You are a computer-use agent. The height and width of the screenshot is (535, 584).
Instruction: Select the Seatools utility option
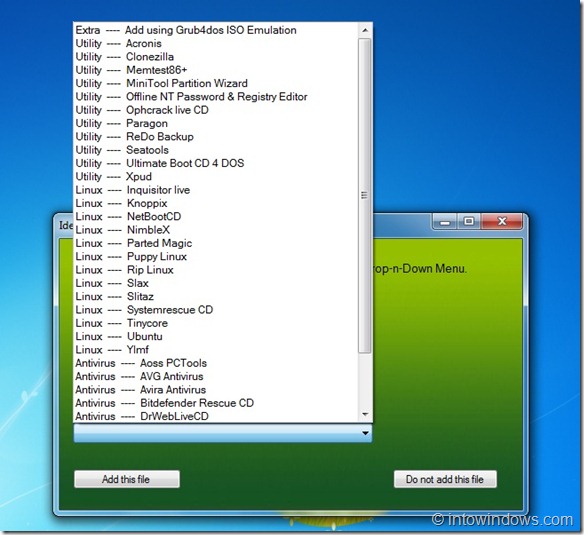(216, 150)
